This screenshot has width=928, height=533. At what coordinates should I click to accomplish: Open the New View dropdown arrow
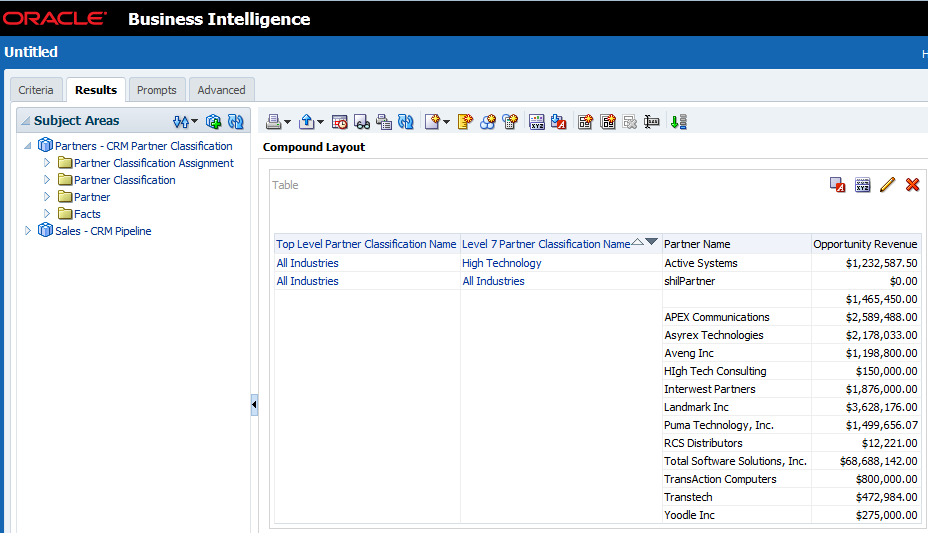446,122
